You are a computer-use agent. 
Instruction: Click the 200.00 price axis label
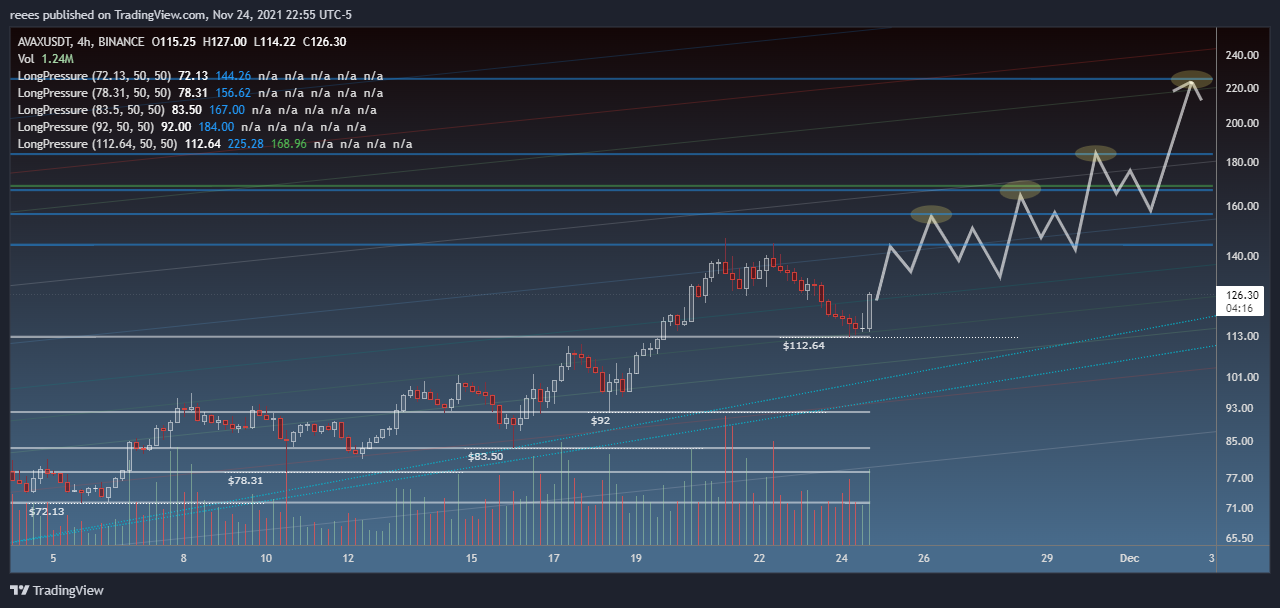[1240, 124]
